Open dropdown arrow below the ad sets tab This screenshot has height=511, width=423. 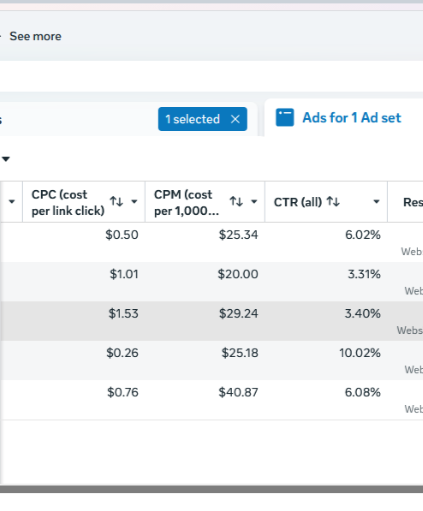pos(6,159)
